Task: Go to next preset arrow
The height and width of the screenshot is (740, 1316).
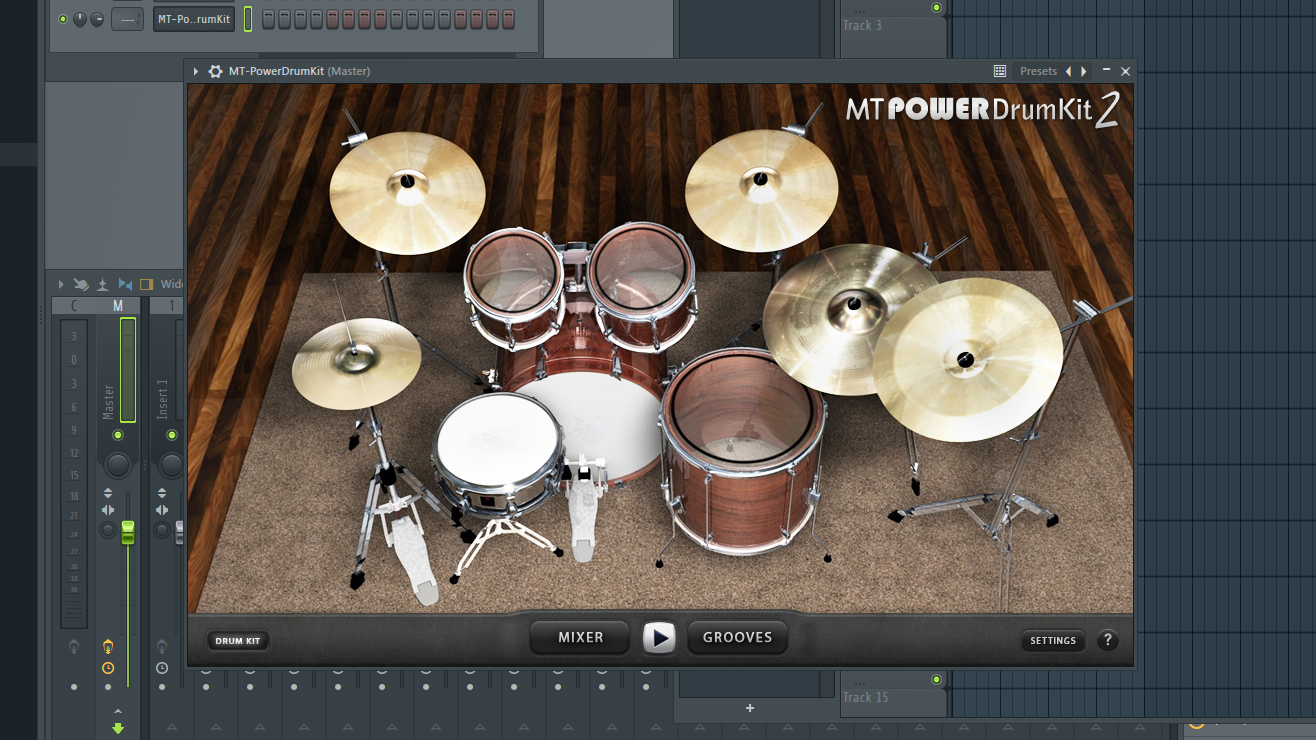Action: click(1084, 71)
